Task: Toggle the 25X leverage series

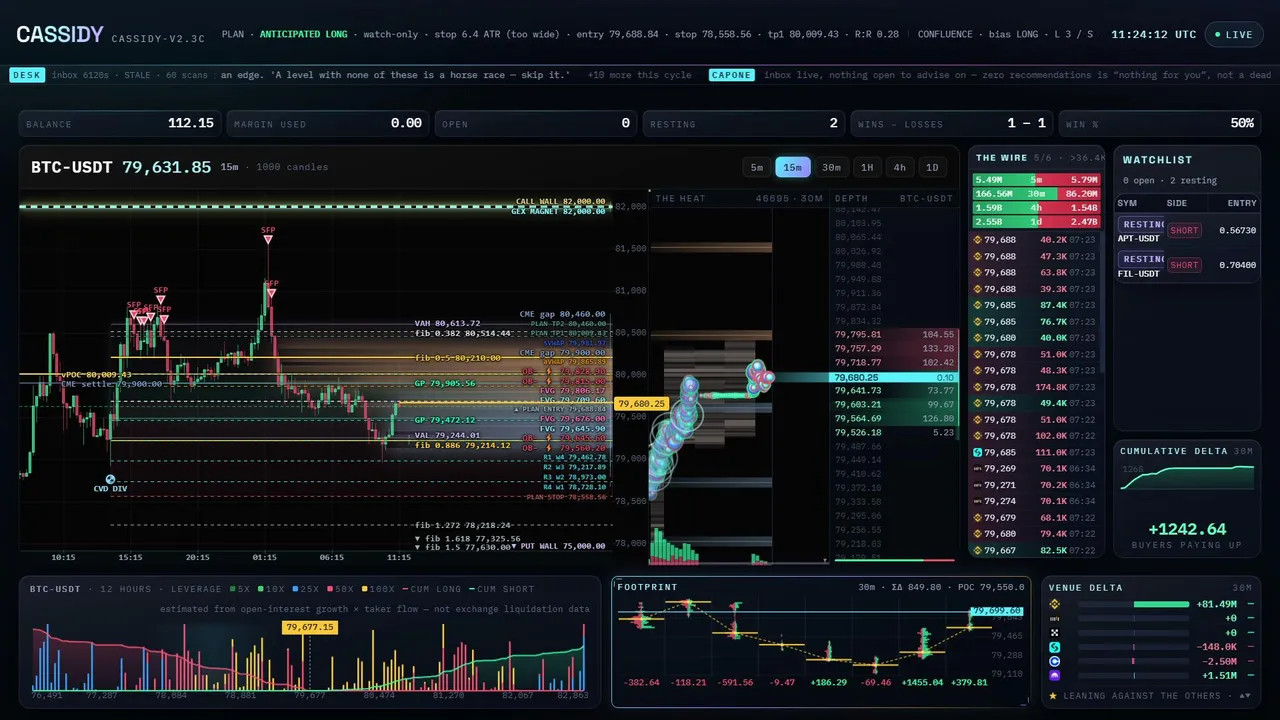Action: click(x=304, y=589)
